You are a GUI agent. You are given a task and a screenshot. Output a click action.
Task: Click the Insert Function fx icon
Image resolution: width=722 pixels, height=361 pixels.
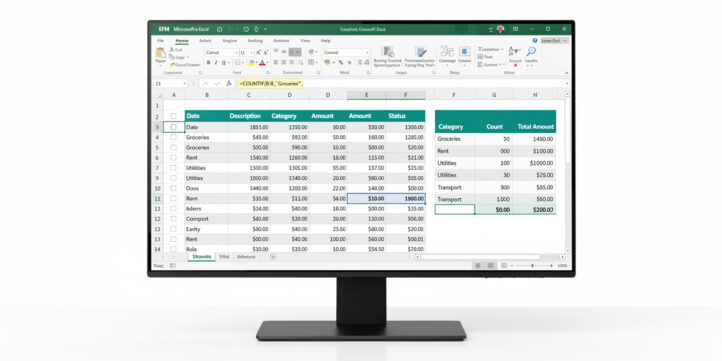coord(229,84)
